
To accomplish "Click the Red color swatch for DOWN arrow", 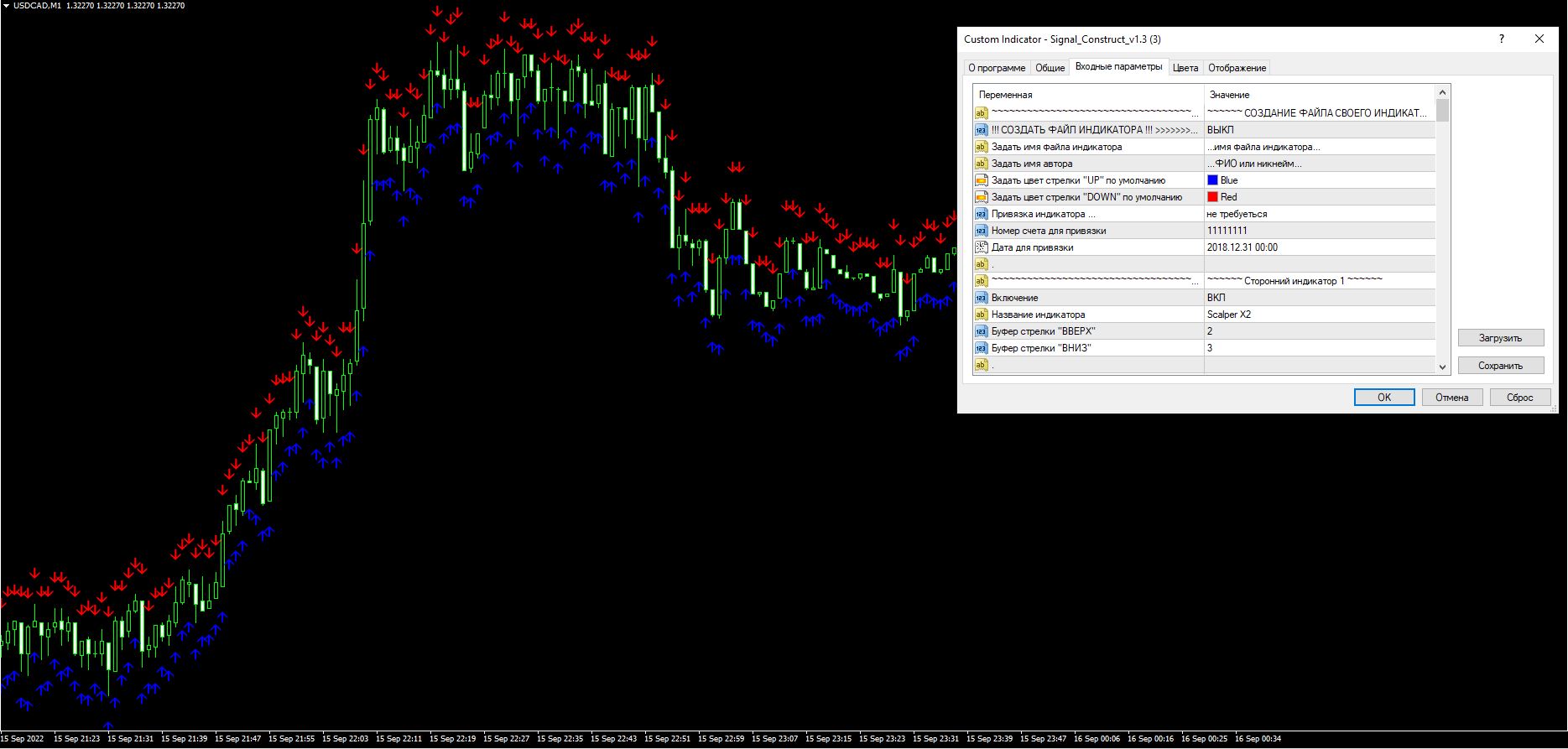I will [1212, 197].
